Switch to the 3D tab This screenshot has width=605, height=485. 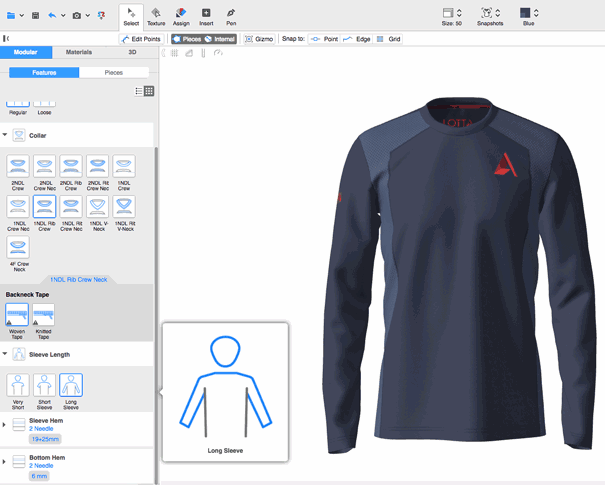132,52
